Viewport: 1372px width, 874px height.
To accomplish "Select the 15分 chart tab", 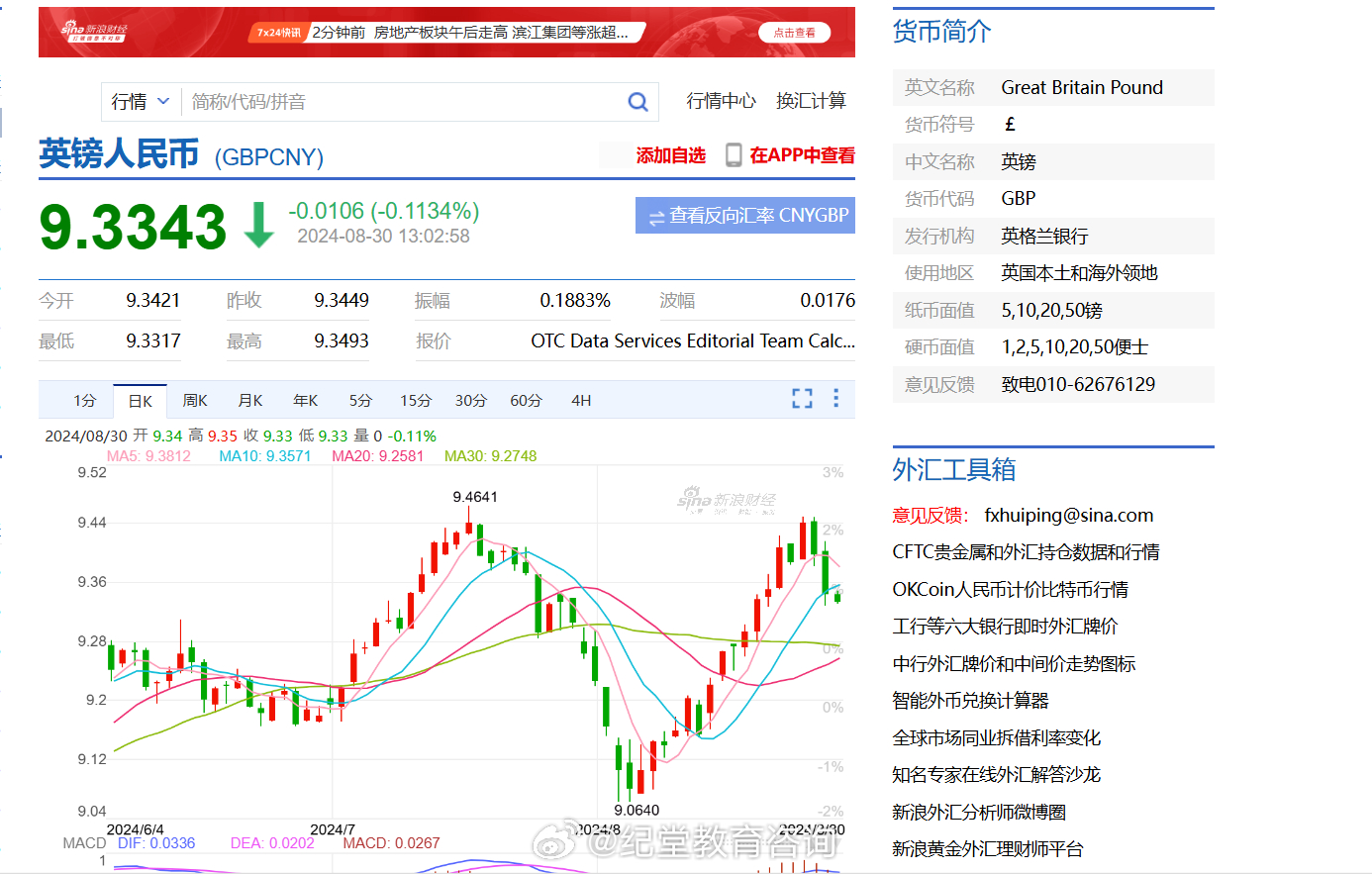I will (416, 400).
